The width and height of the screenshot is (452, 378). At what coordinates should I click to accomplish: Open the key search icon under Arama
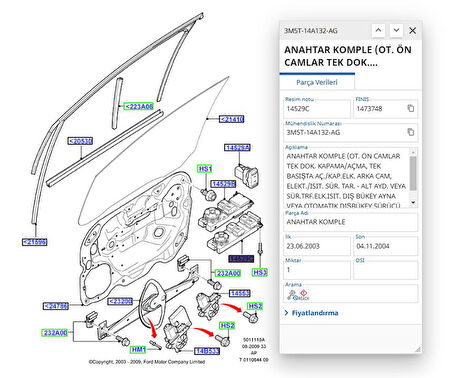click(x=291, y=295)
